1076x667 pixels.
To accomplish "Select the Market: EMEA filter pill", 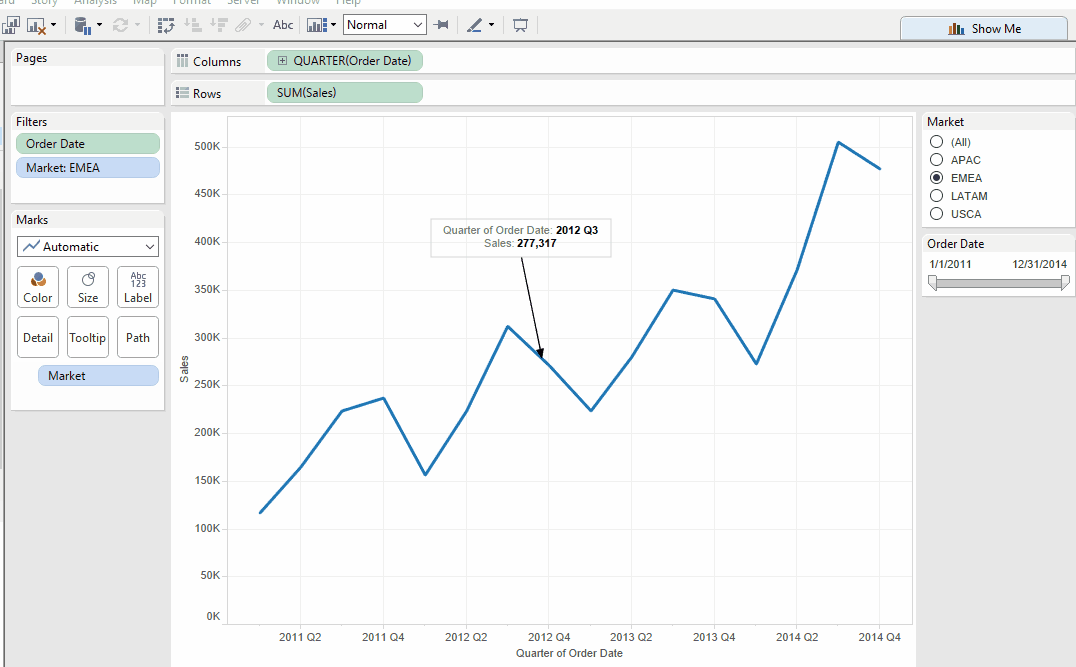I will coord(88,168).
